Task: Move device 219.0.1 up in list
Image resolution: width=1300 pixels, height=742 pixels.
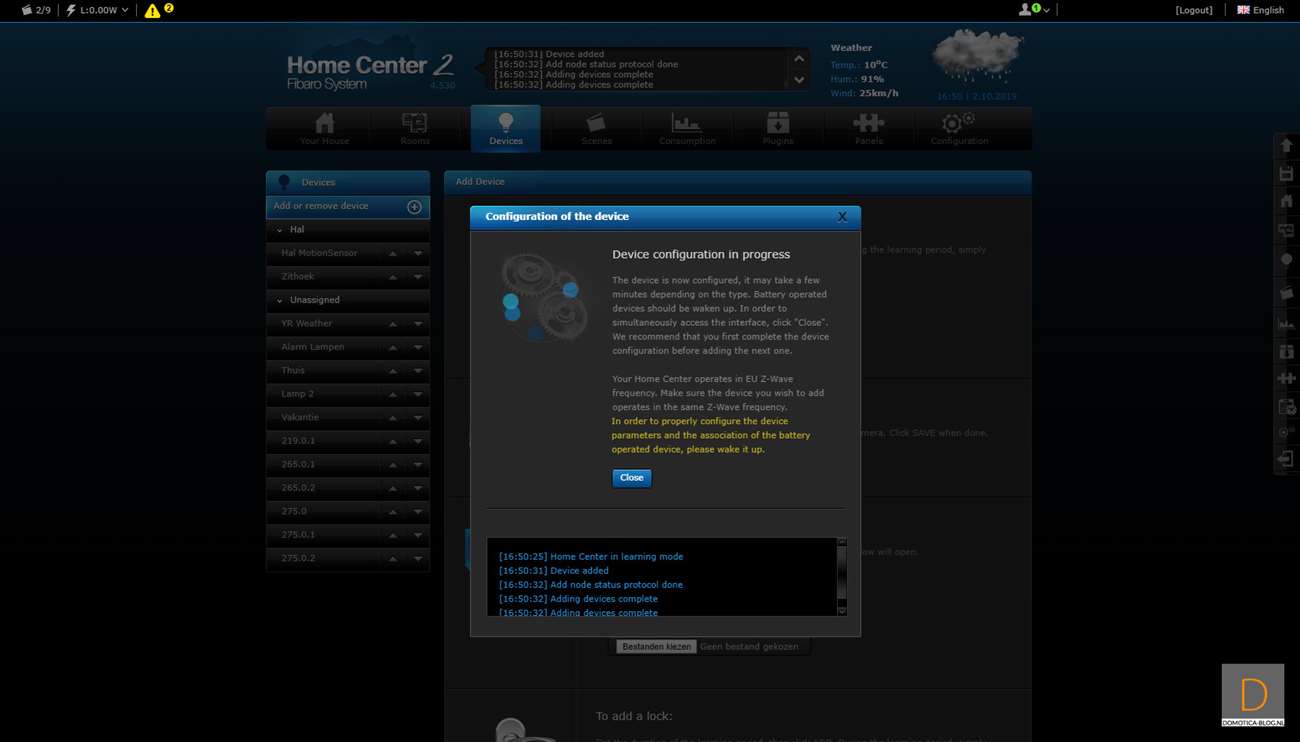Action: pos(393,441)
